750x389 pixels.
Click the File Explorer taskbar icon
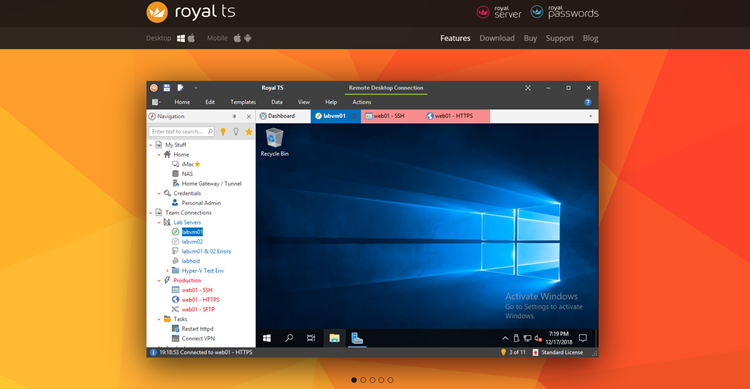pyautogui.click(x=334, y=338)
